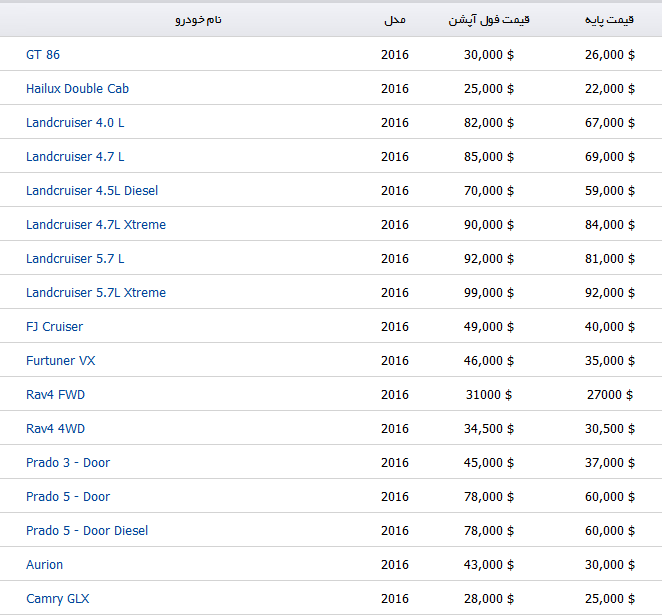The width and height of the screenshot is (662, 615).
Task: Click the نام خودرو column header
Action: tap(198, 20)
